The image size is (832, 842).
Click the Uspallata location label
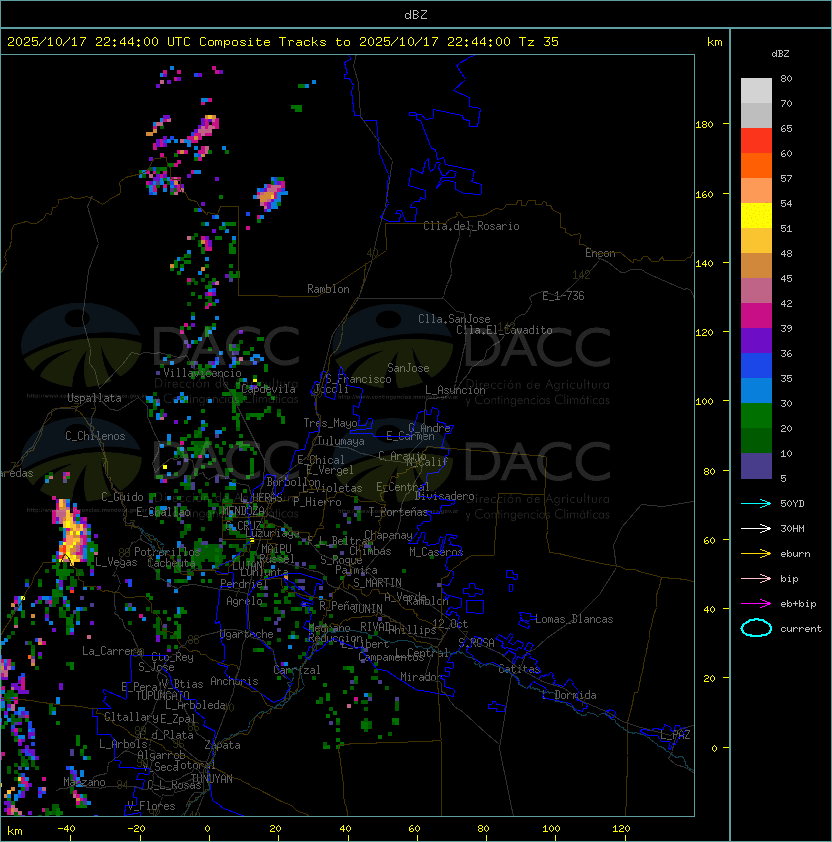(x=94, y=398)
